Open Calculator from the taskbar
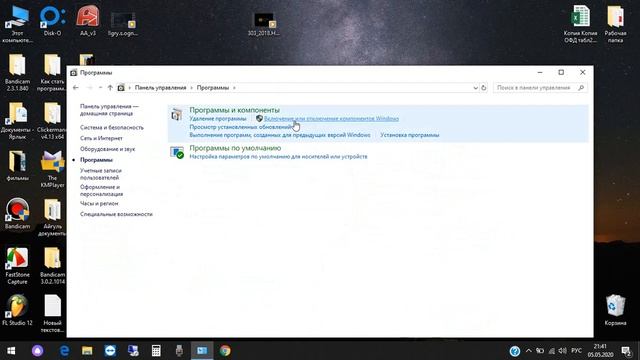 click(156, 351)
